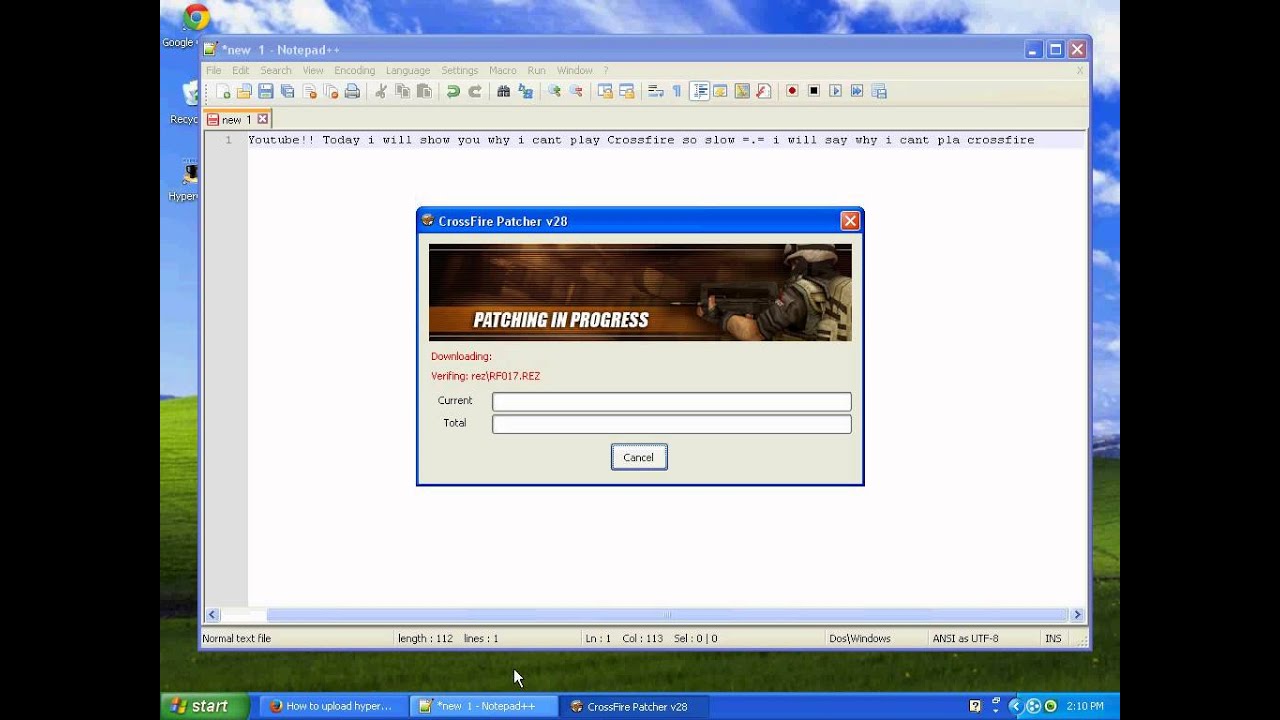Open the Window menu

[x=575, y=70]
